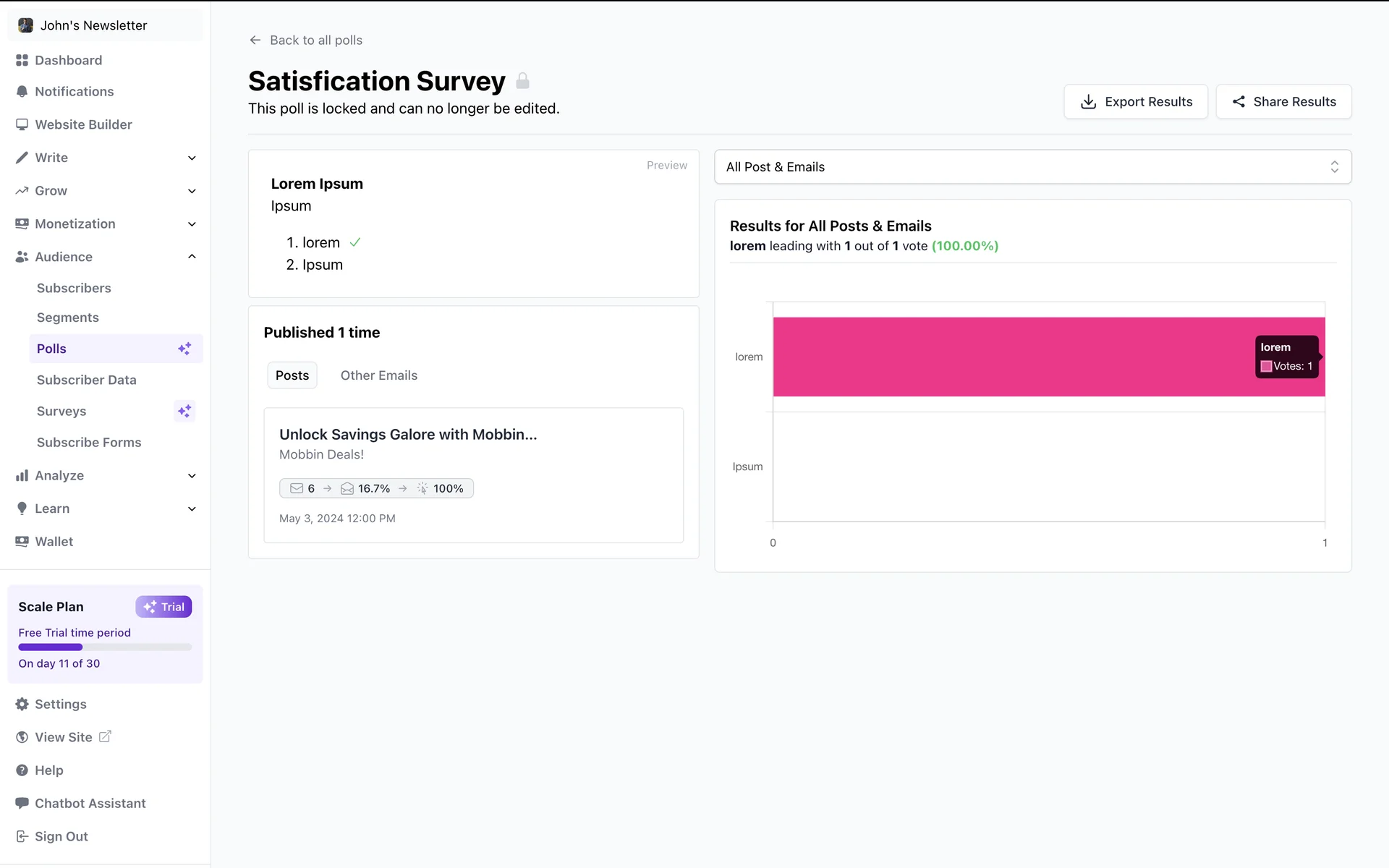Collapse the Audience section chevron
Image resolution: width=1389 pixels, height=868 pixels.
[x=192, y=257]
